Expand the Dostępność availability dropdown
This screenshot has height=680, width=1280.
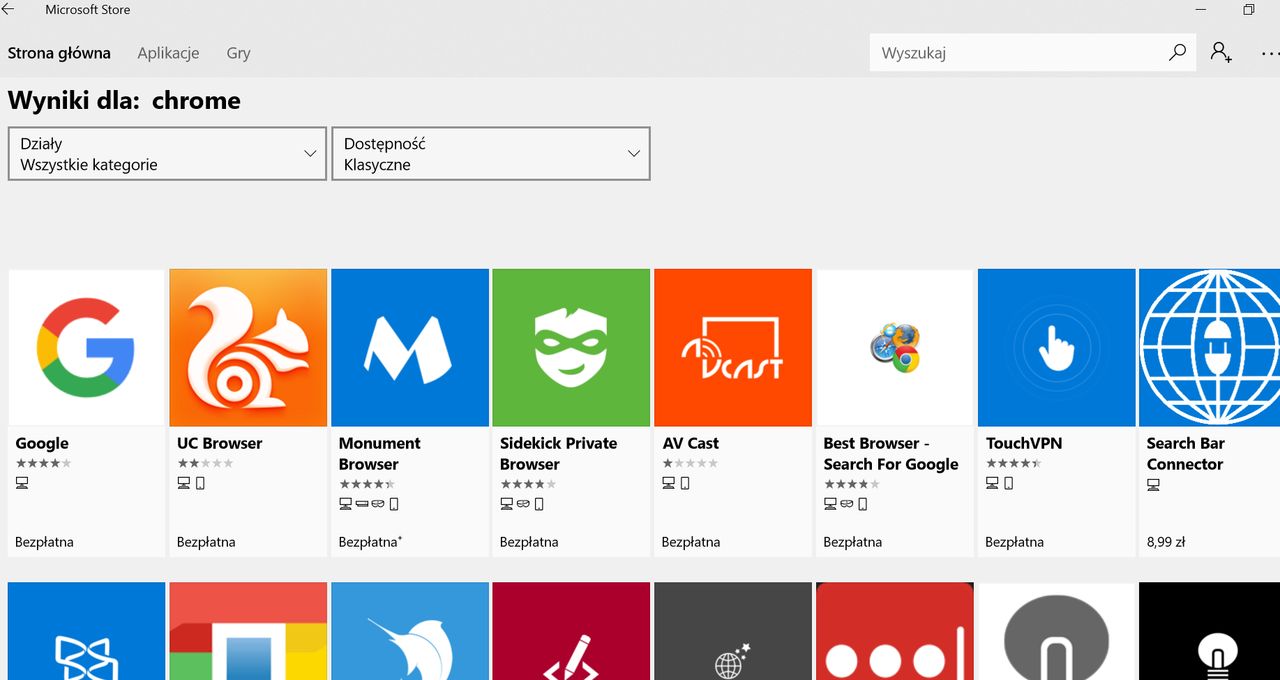(491, 153)
